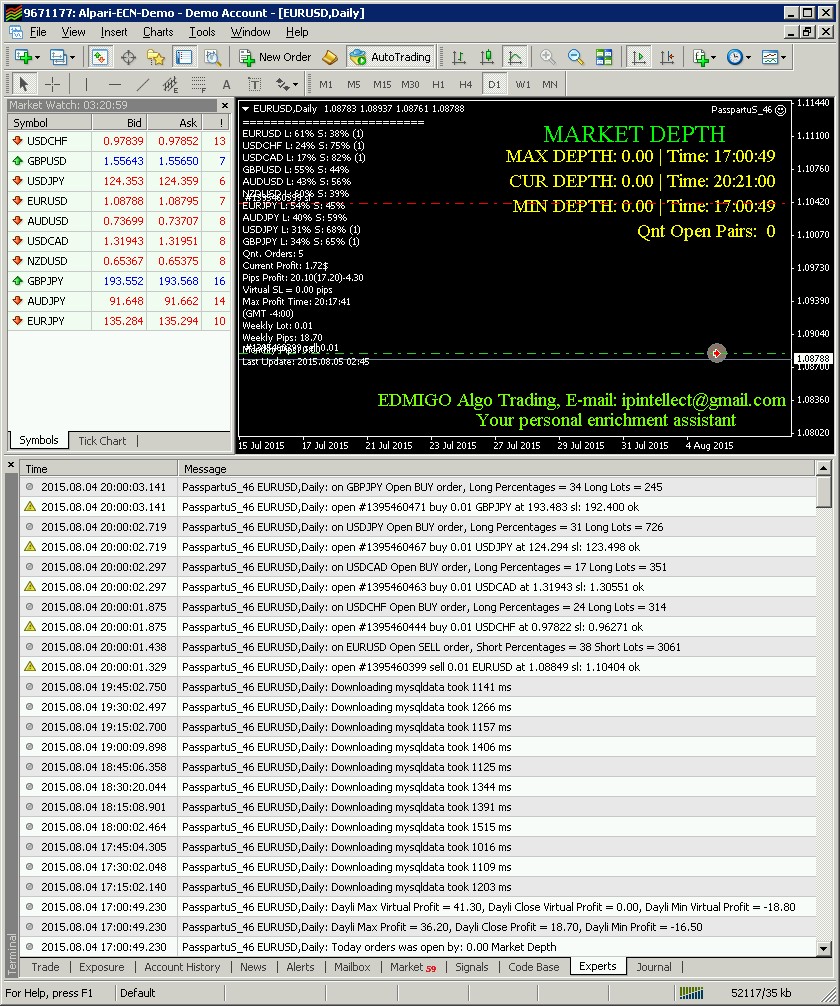The image size is (840, 1006).
Task: Expand the Profiles dropdown arrow
Action: tap(72, 57)
